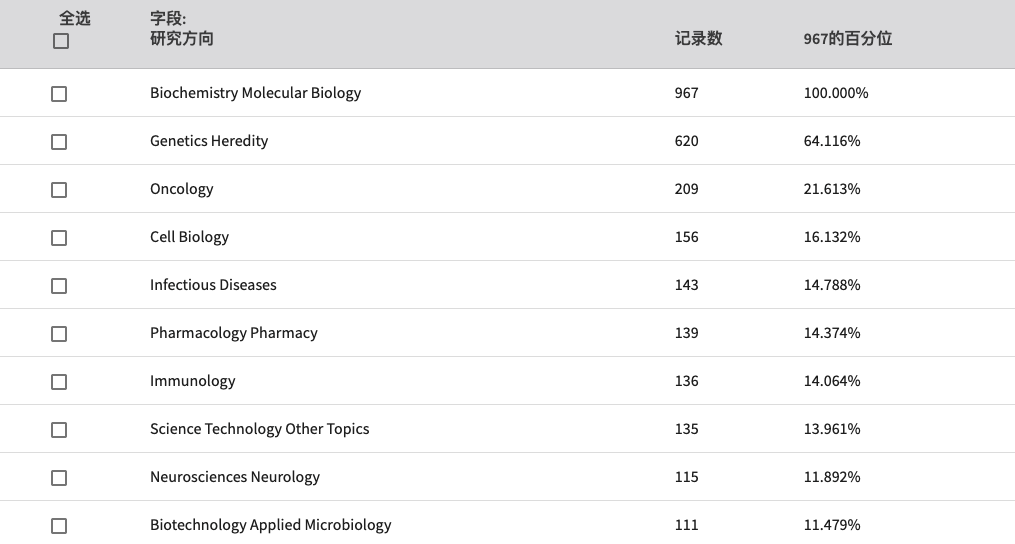The image size is (1015, 544).
Task: Click the 967的百分位 column header
Action: [x=848, y=39]
